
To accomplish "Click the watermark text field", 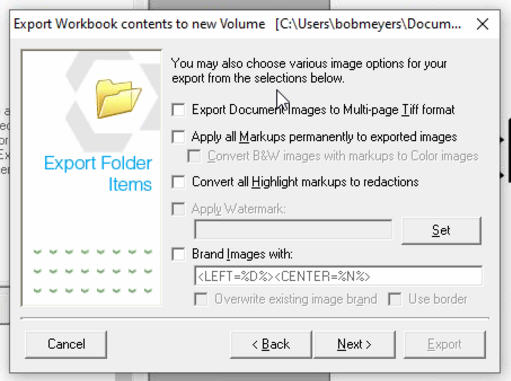I will [x=293, y=229].
